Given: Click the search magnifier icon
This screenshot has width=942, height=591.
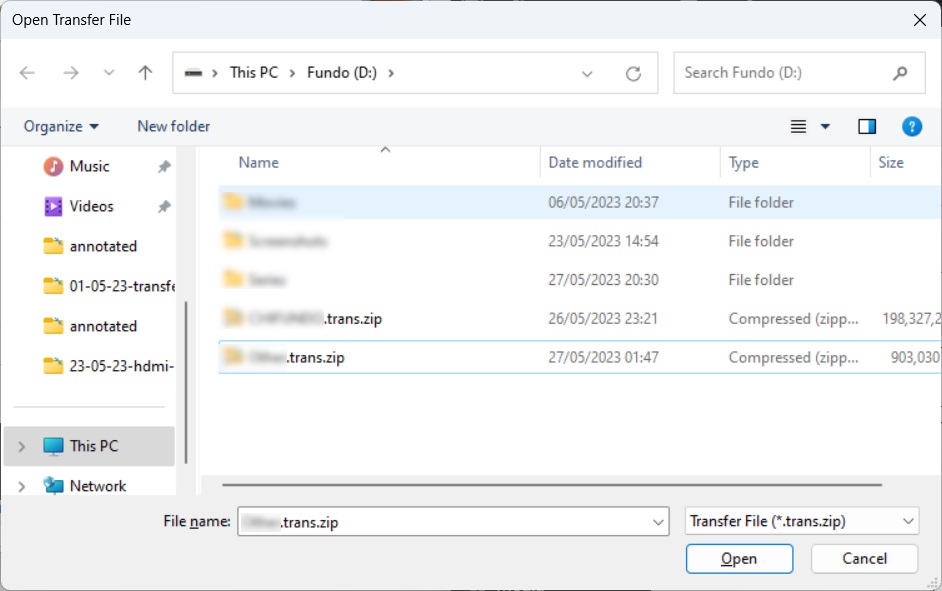Looking at the screenshot, I should tap(899, 72).
